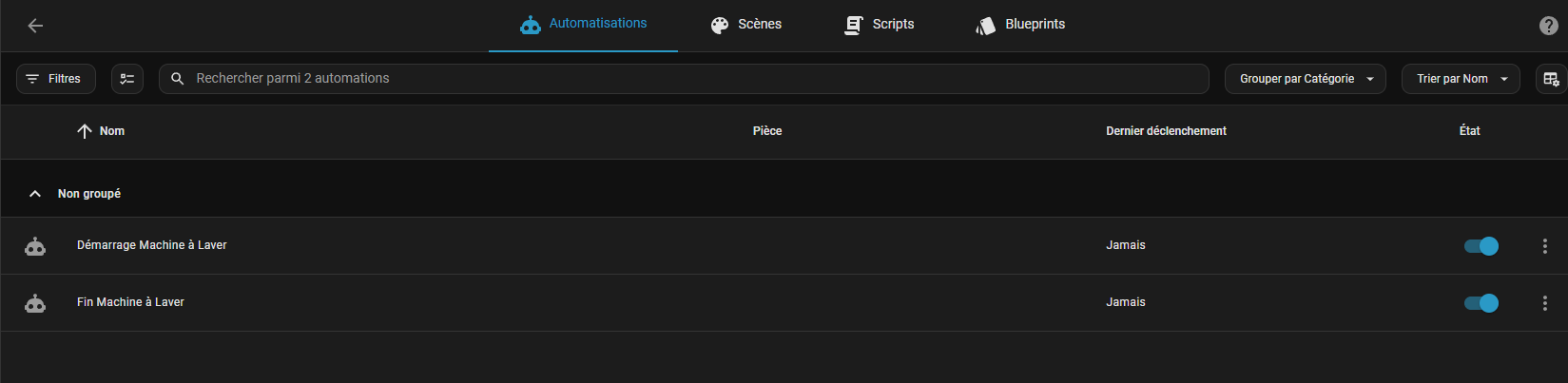Toggle off Fin Machine à Laver automation
The height and width of the screenshot is (383, 1568).
click(1481, 303)
